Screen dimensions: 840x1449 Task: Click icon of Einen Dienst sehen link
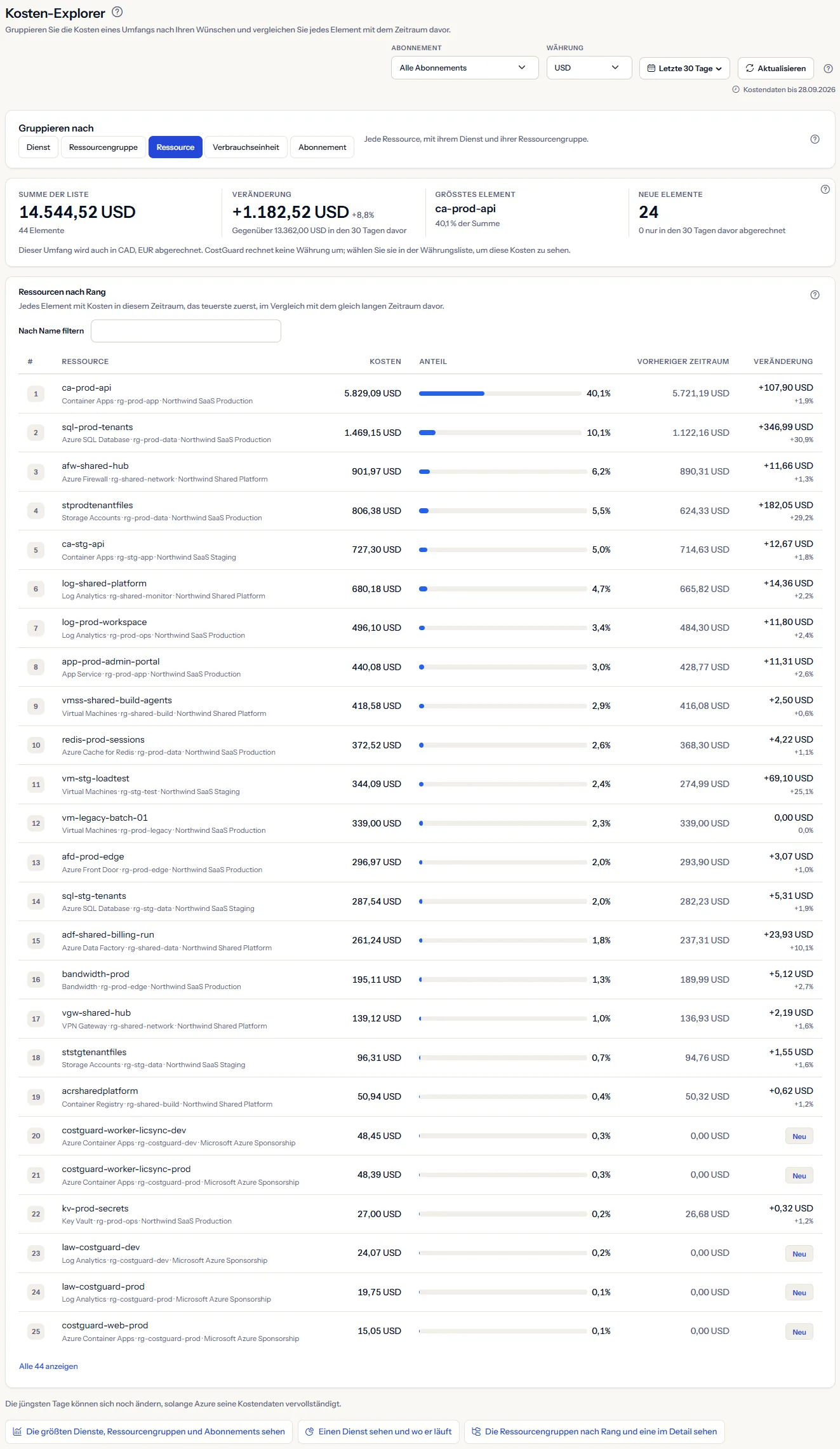click(x=310, y=1431)
